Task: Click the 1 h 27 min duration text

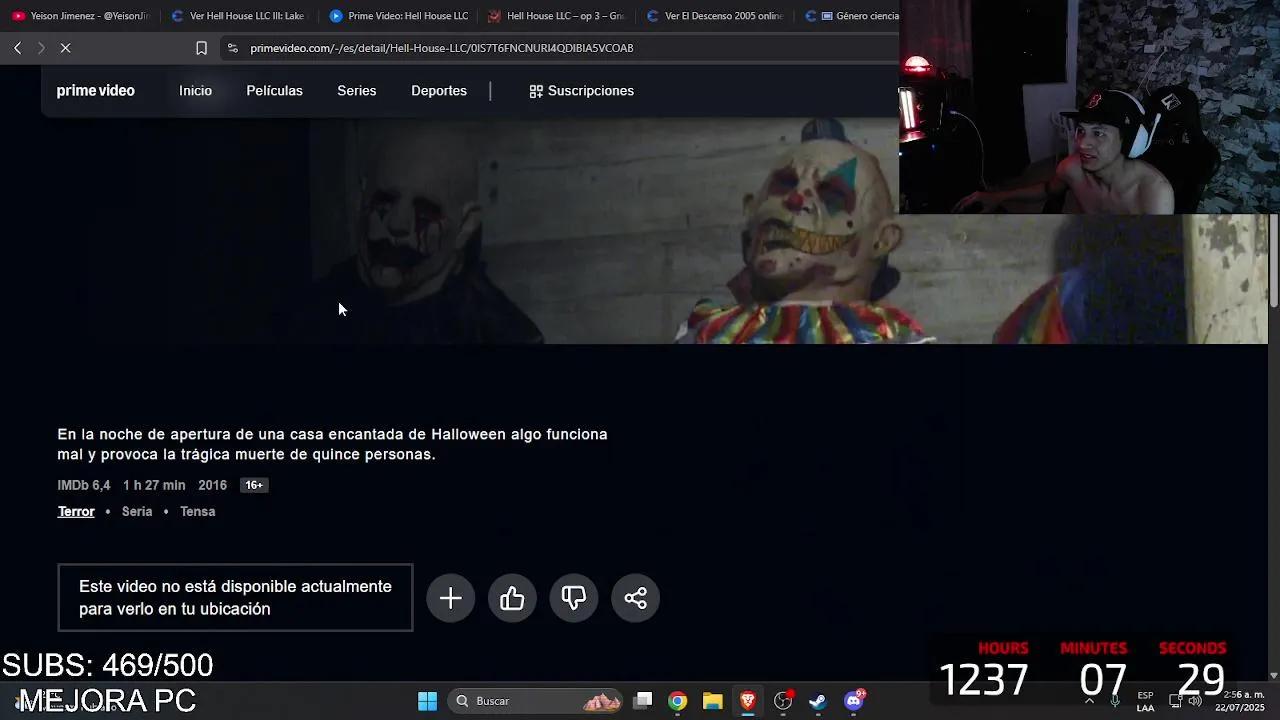Action: pyautogui.click(x=154, y=485)
